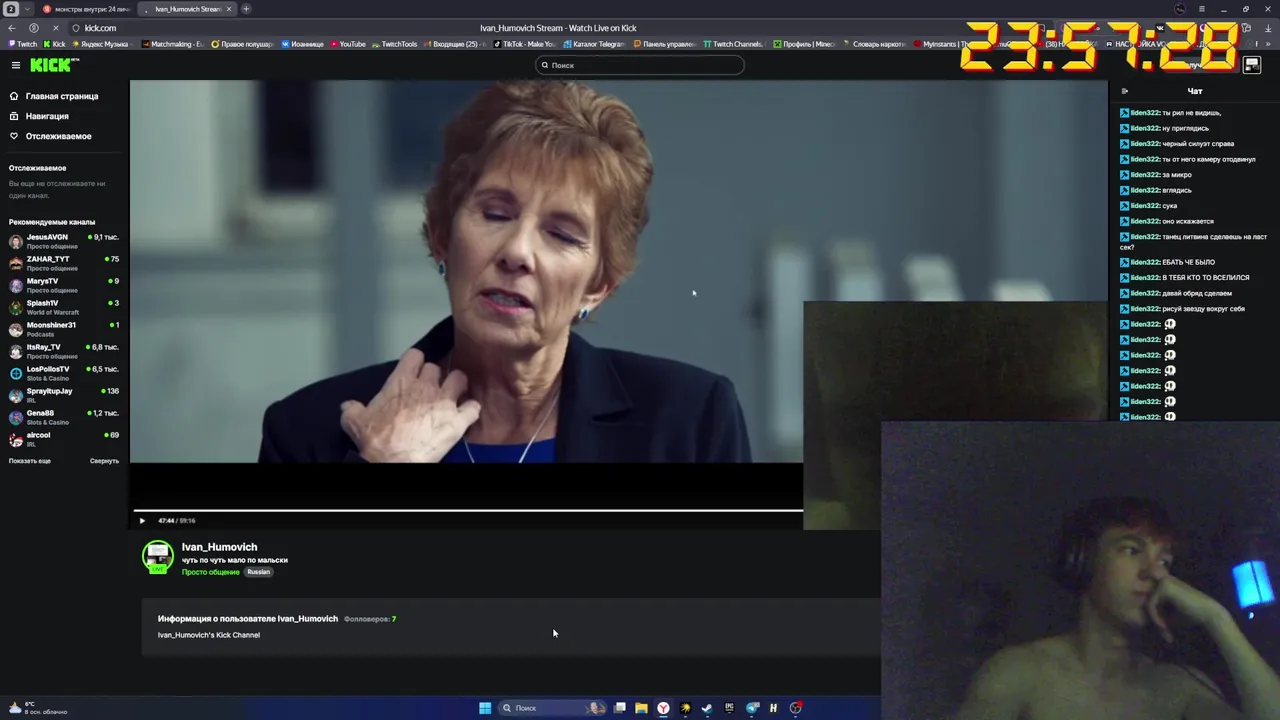Open a new browser tab
The height and width of the screenshot is (720, 1280).
click(x=247, y=9)
